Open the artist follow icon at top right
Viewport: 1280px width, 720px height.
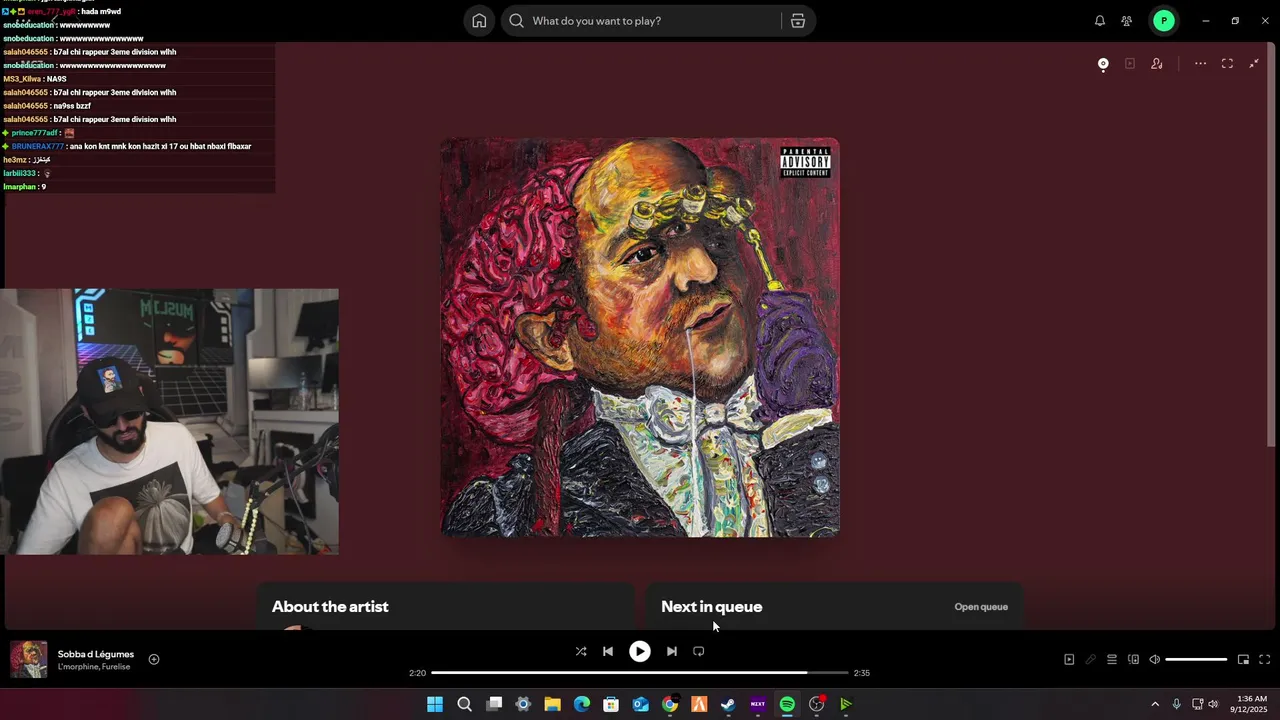click(x=1157, y=64)
